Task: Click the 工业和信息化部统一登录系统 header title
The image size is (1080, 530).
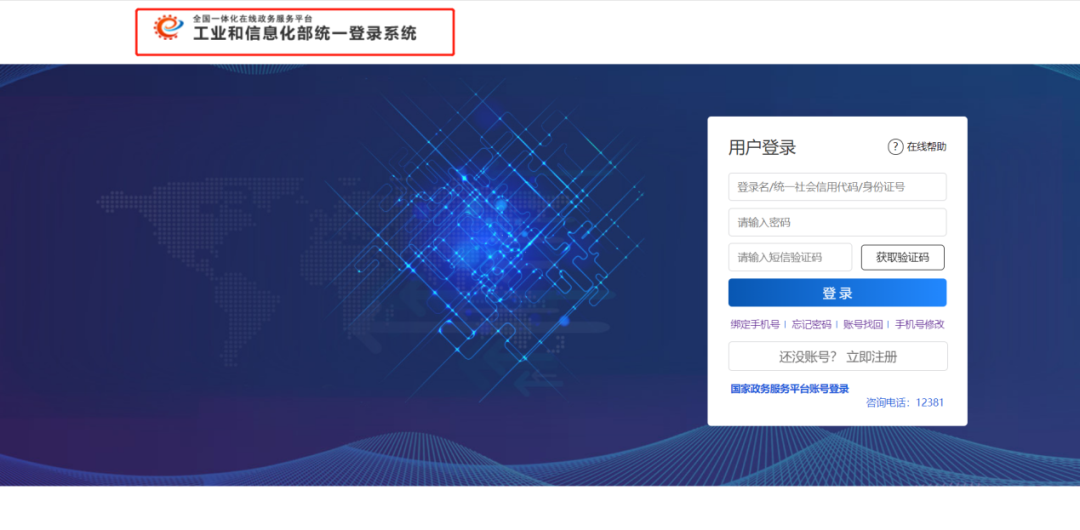Action: coord(305,34)
